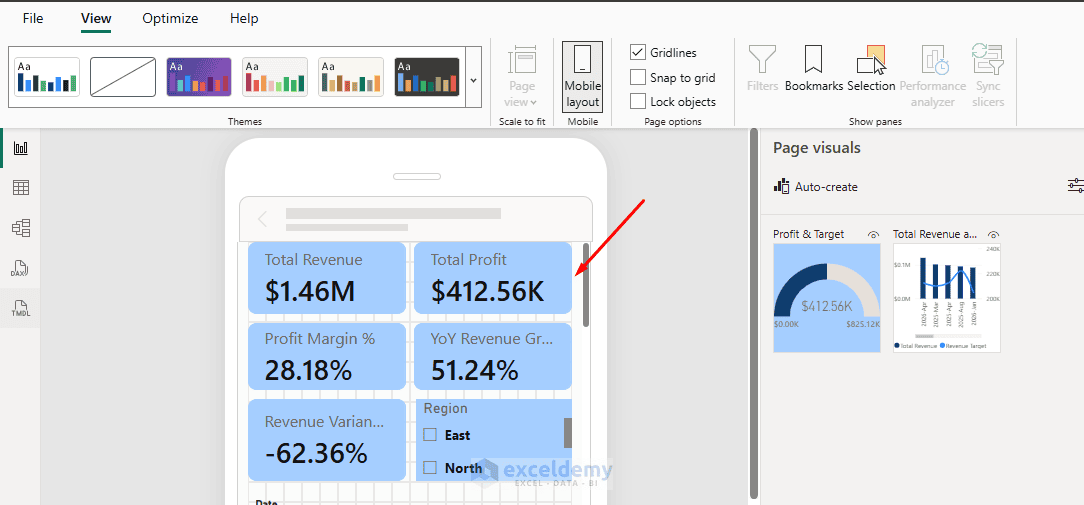This screenshot has width=1084, height=505.
Task: Uncheck the Gridlines checkbox
Action: click(x=637, y=53)
